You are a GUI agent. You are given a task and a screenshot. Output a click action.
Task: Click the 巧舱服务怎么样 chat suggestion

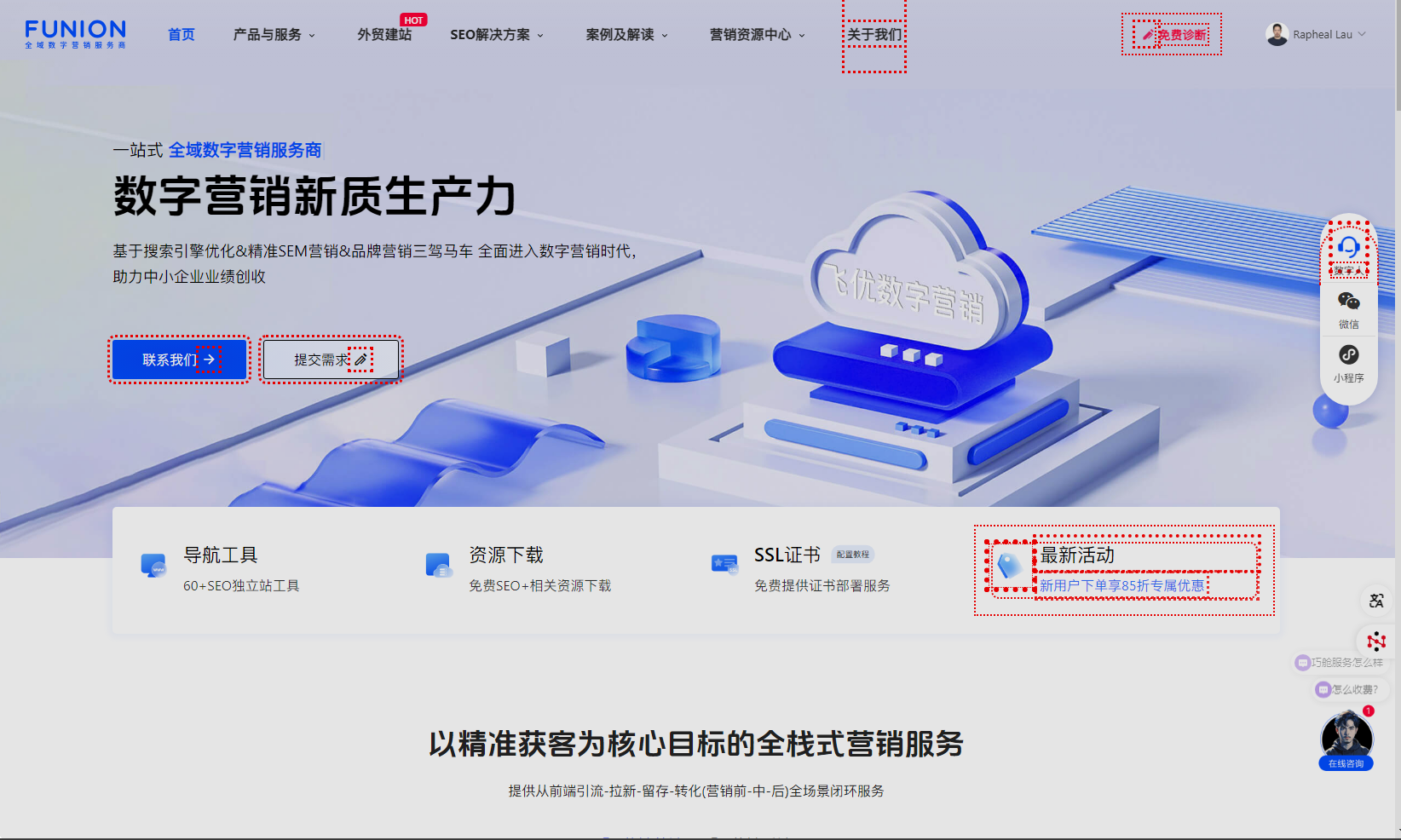(1340, 662)
